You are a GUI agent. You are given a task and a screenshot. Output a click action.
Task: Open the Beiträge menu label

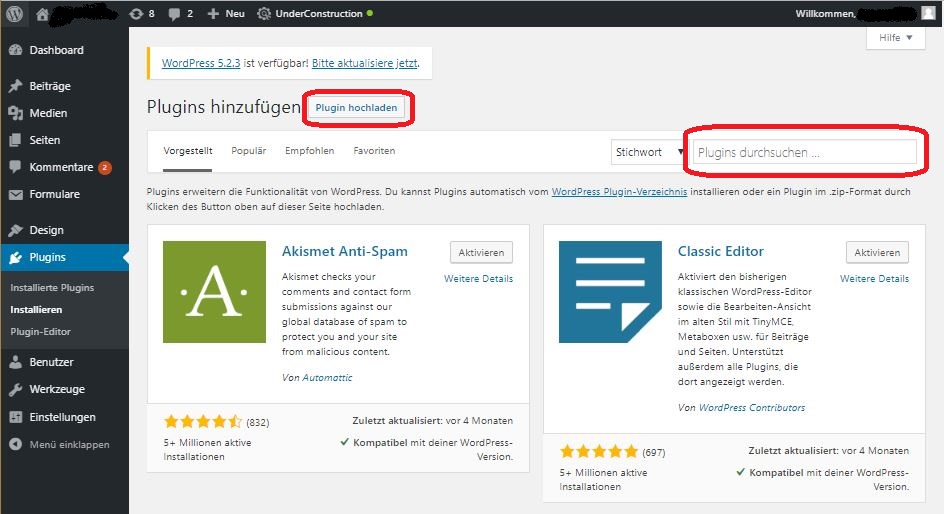[50, 86]
